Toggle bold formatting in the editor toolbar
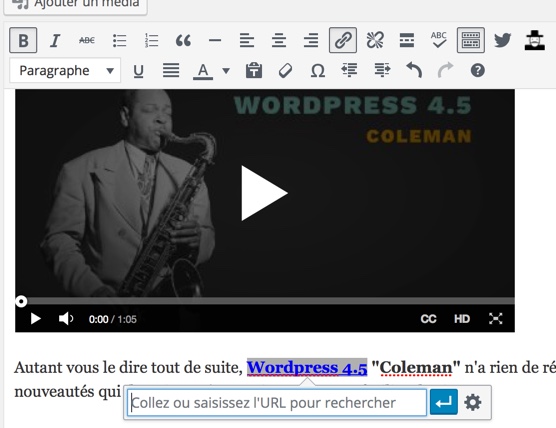 pyautogui.click(x=23, y=40)
